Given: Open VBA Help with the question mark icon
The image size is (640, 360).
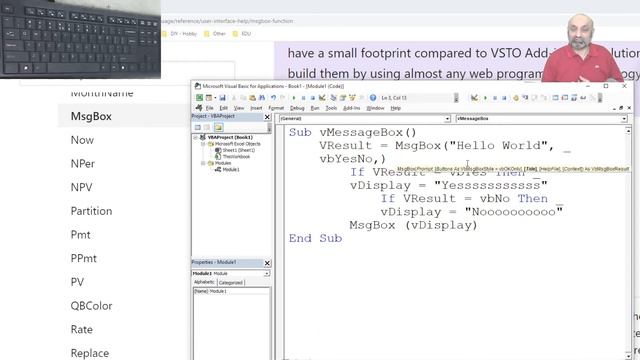Looking at the screenshot, I should click(x=373, y=98).
